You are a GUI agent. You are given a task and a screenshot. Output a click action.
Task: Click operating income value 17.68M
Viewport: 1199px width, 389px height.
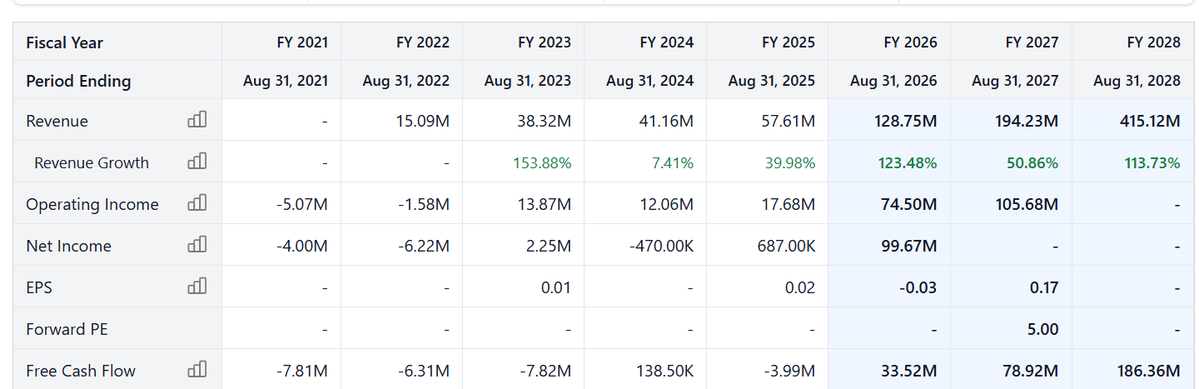(x=788, y=205)
